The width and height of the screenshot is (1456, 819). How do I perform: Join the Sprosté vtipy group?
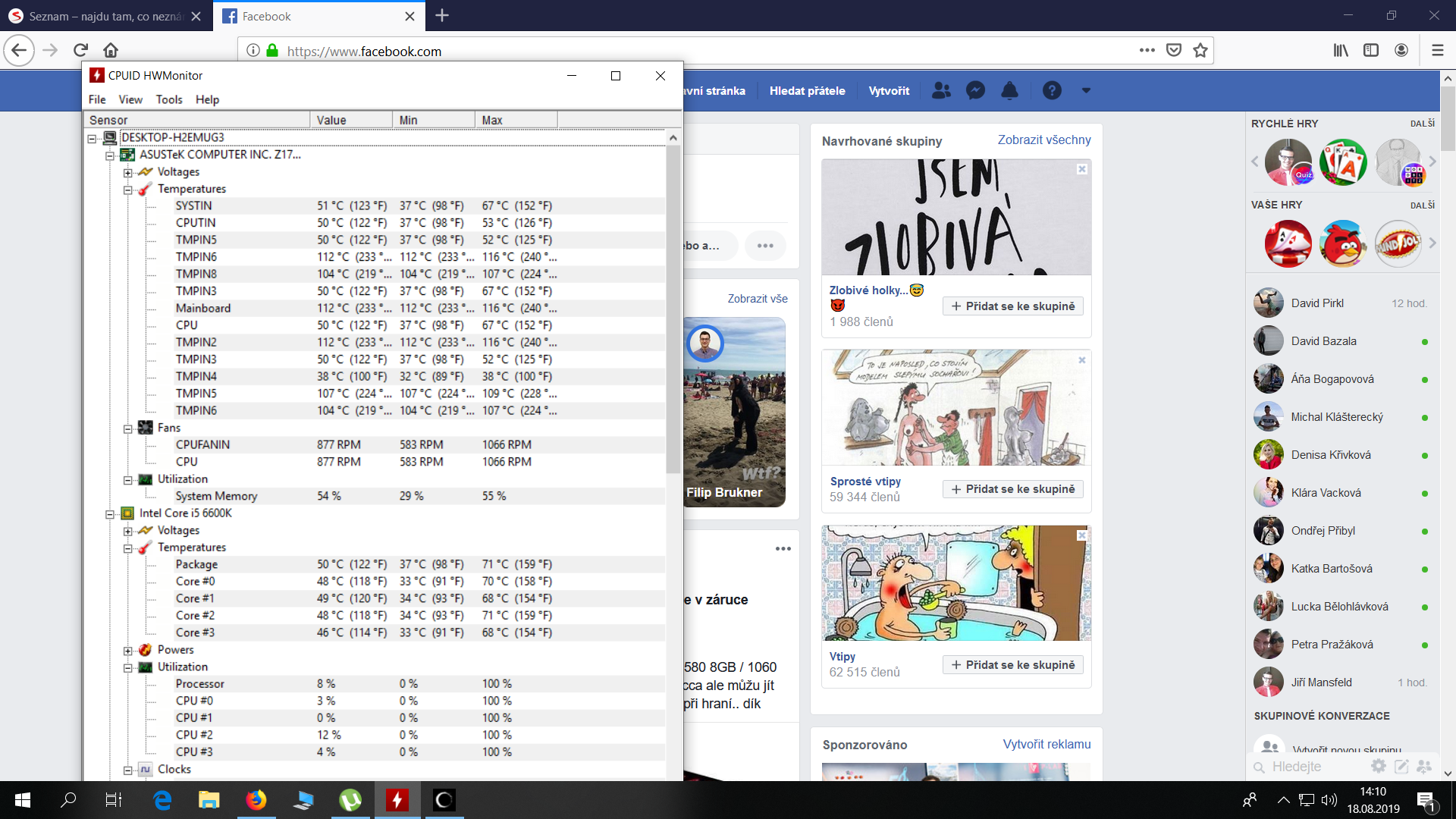(x=1012, y=489)
